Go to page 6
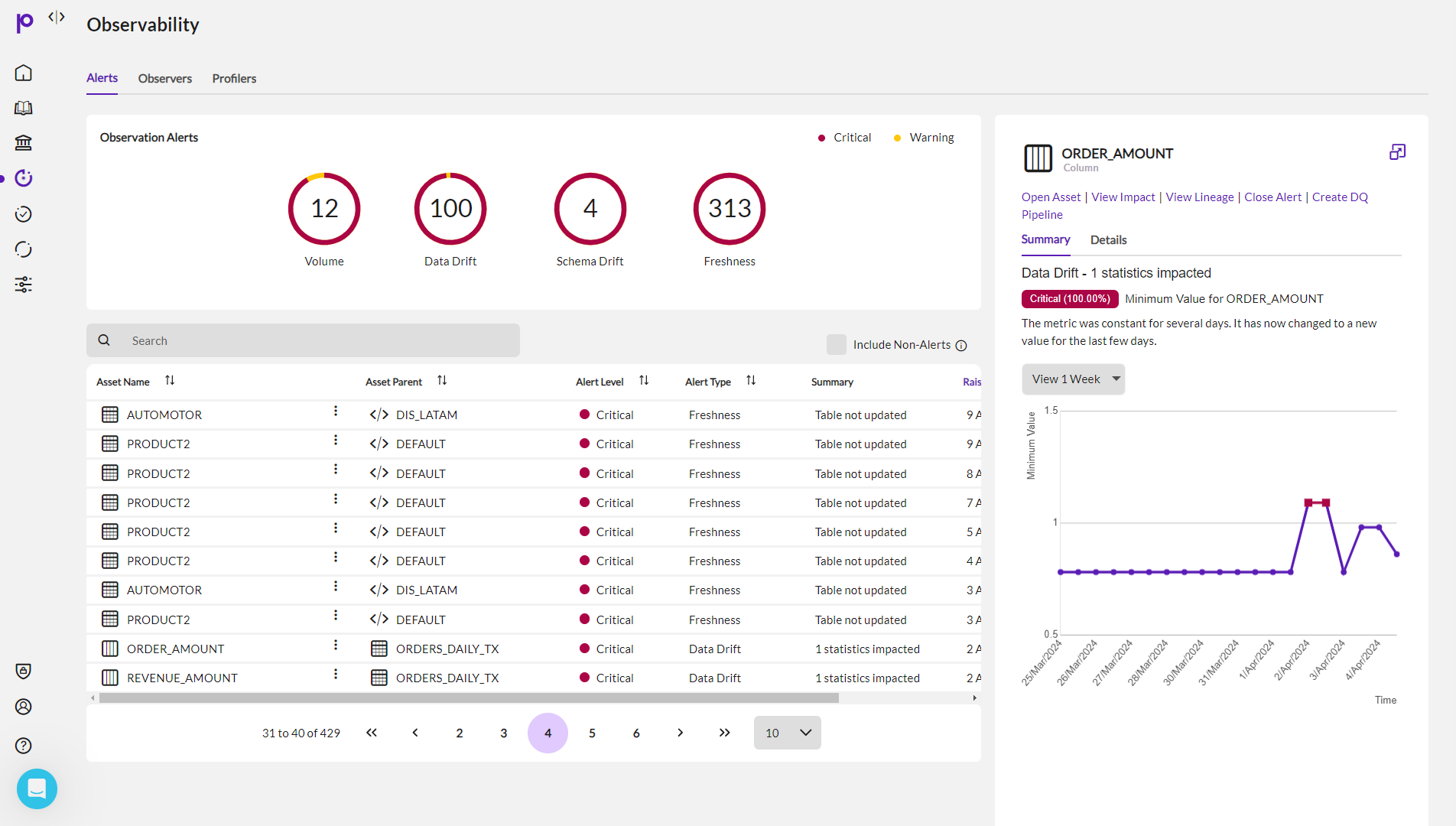The image size is (1456, 826). tap(636, 733)
